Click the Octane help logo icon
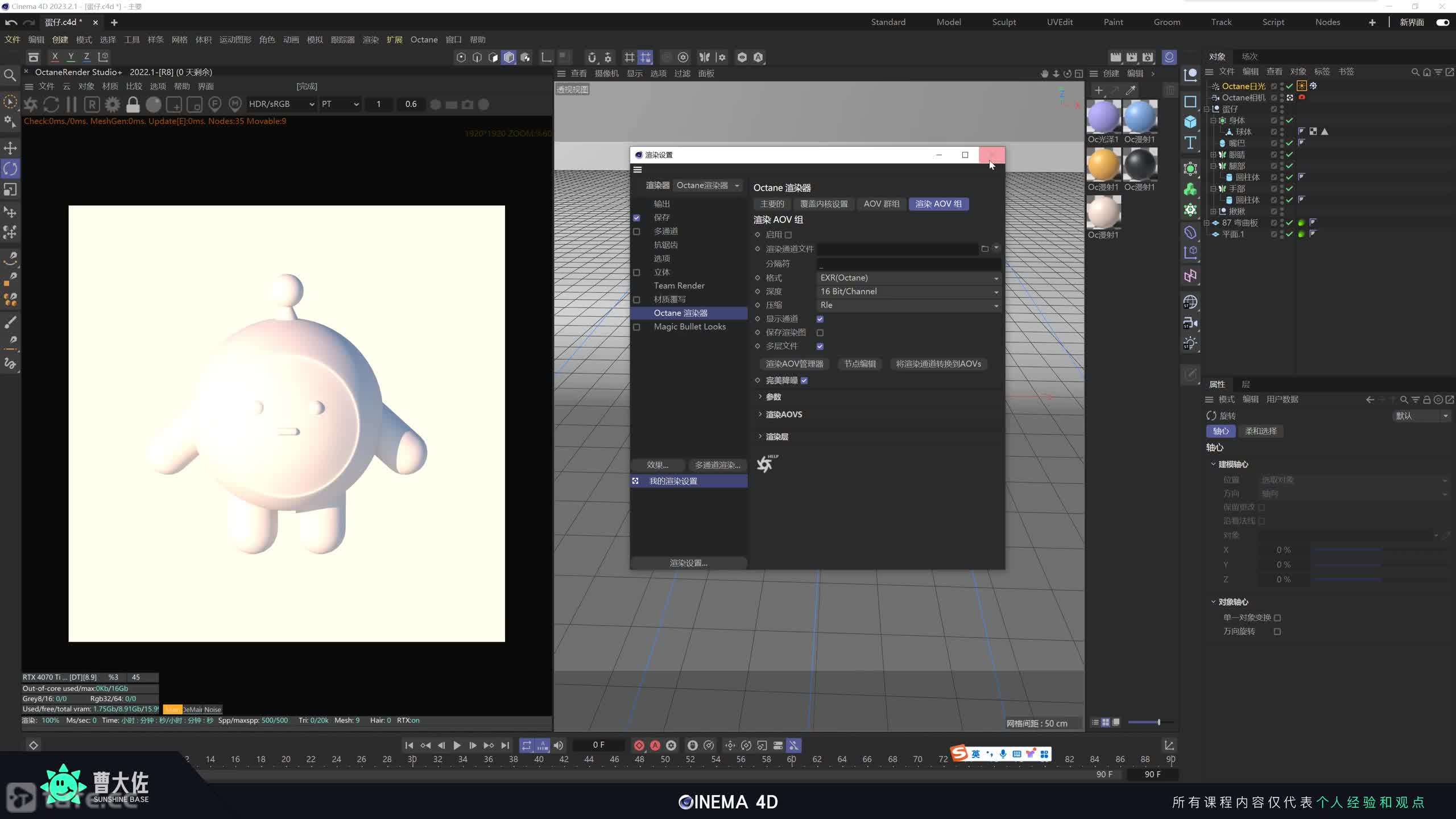This screenshot has width=1456, height=819. [766, 464]
